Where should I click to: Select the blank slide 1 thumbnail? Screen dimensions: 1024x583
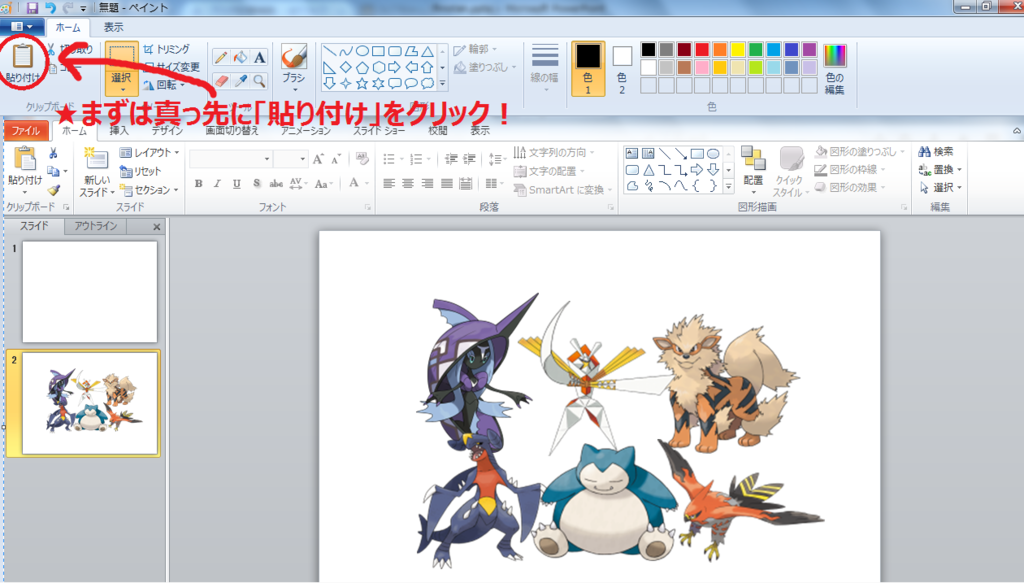89,292
